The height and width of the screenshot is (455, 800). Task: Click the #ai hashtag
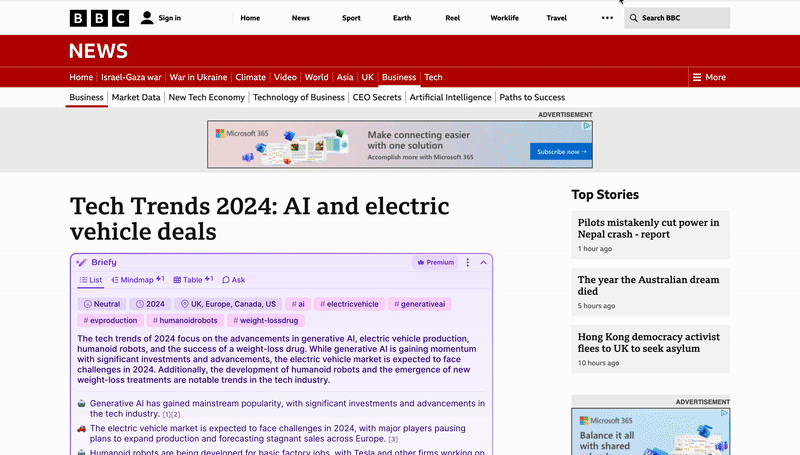pos(298,304)
